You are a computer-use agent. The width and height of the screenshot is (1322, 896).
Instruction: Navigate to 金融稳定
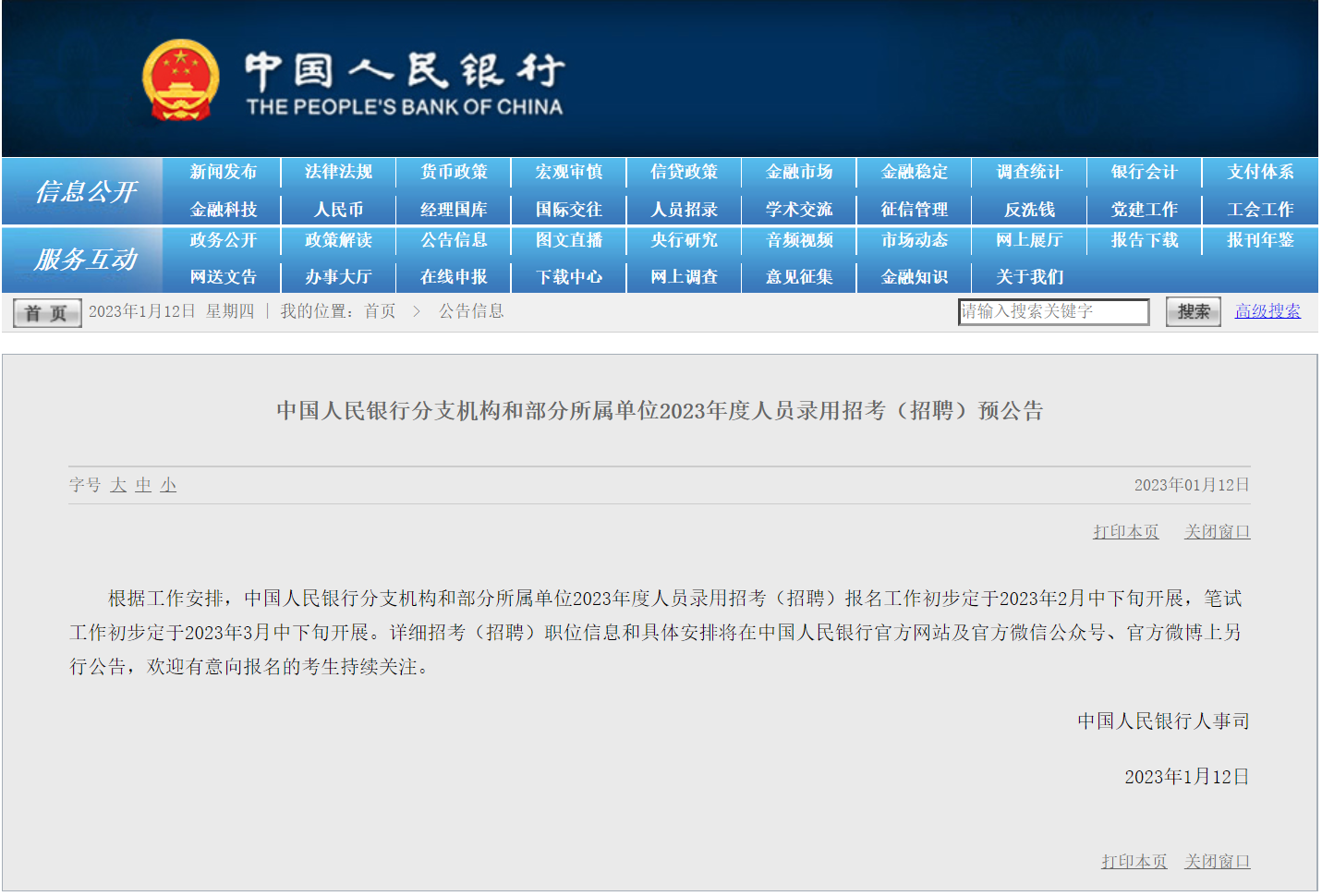click(x=915, y=172)
